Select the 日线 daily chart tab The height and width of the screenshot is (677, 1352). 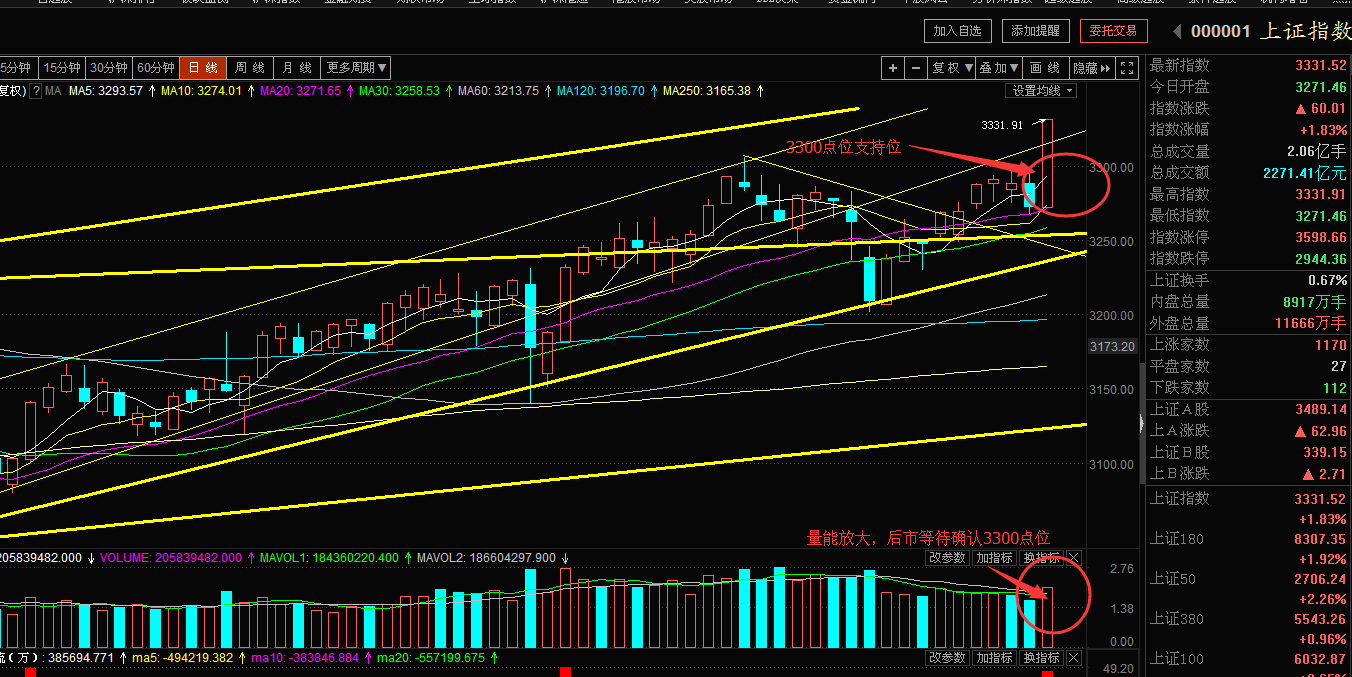click(203, 68)
